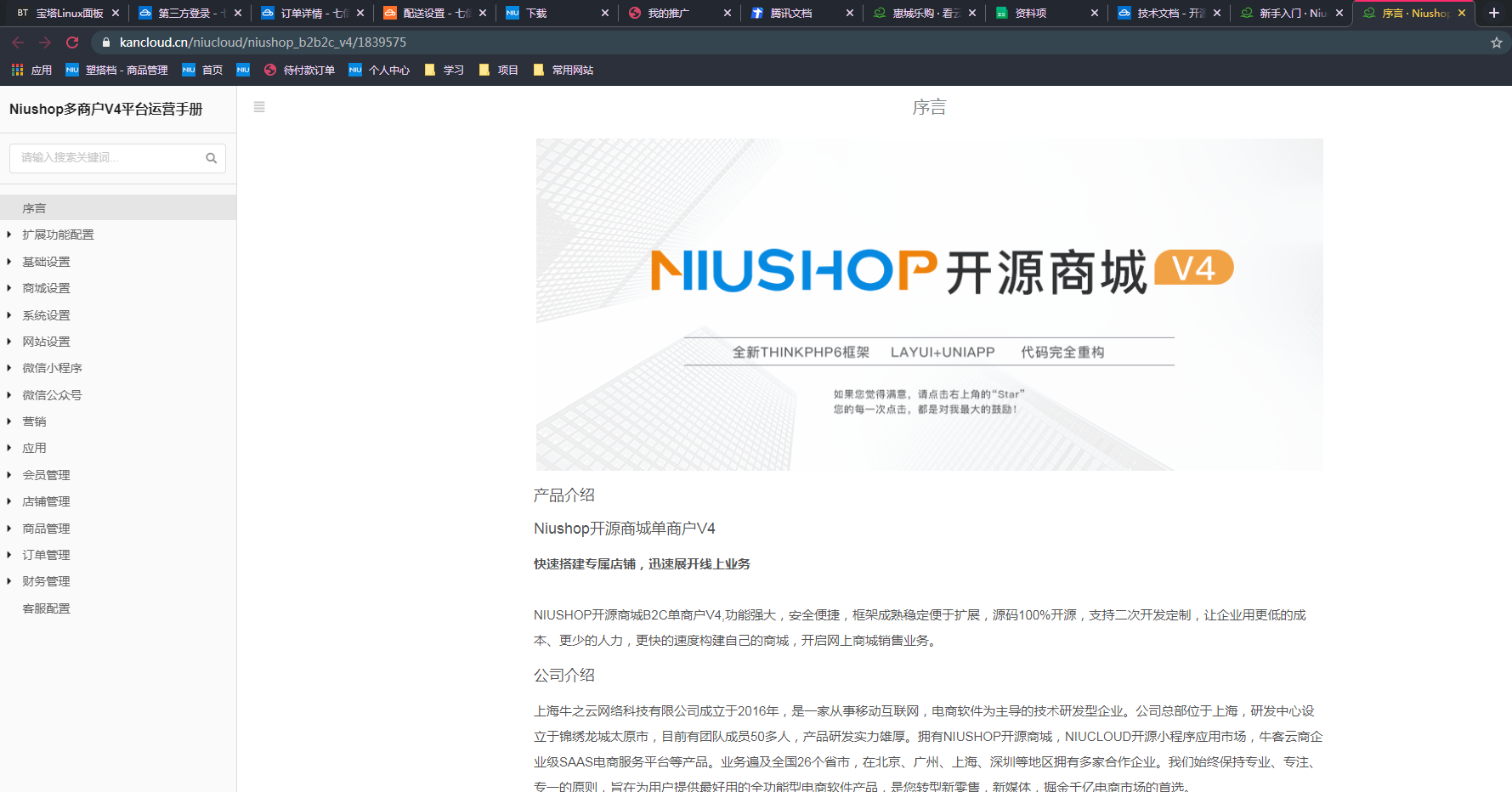The image size is (1512, 792).
Task: Bookmark this page with the star icon
Action: coord(1497,42)
